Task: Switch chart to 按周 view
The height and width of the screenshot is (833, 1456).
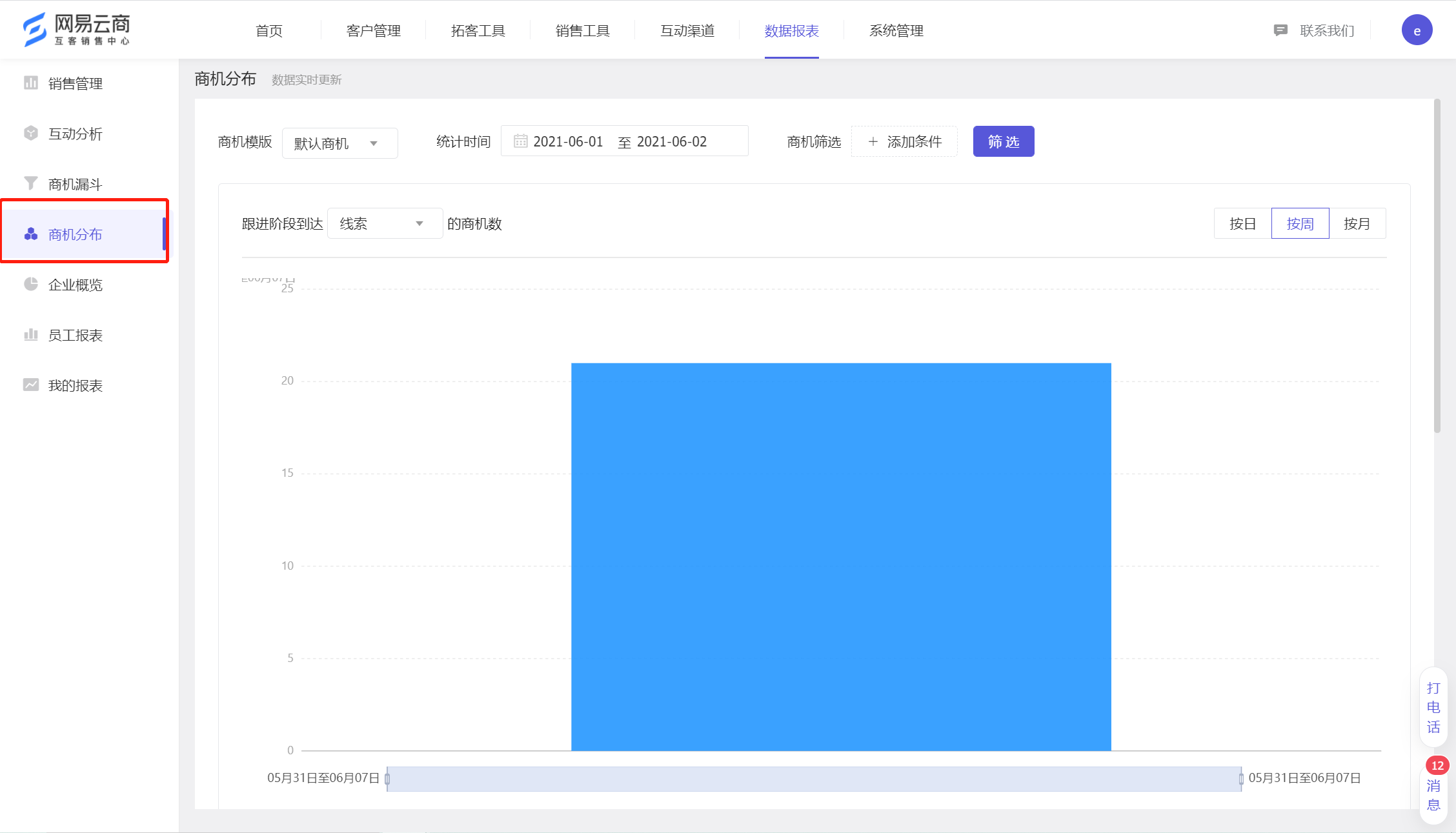Action: pos(1300,223)
